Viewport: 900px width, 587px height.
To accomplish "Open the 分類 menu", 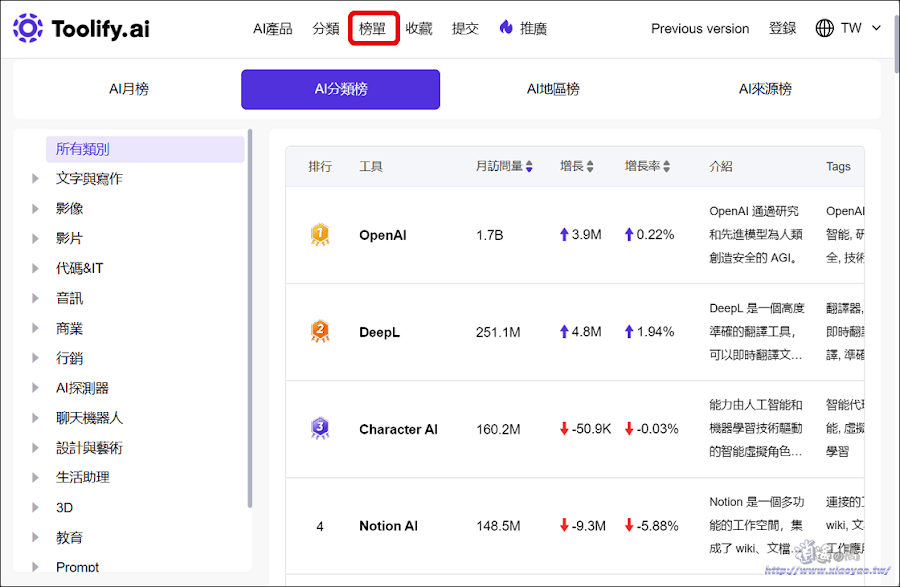I will tap(325, 28).
